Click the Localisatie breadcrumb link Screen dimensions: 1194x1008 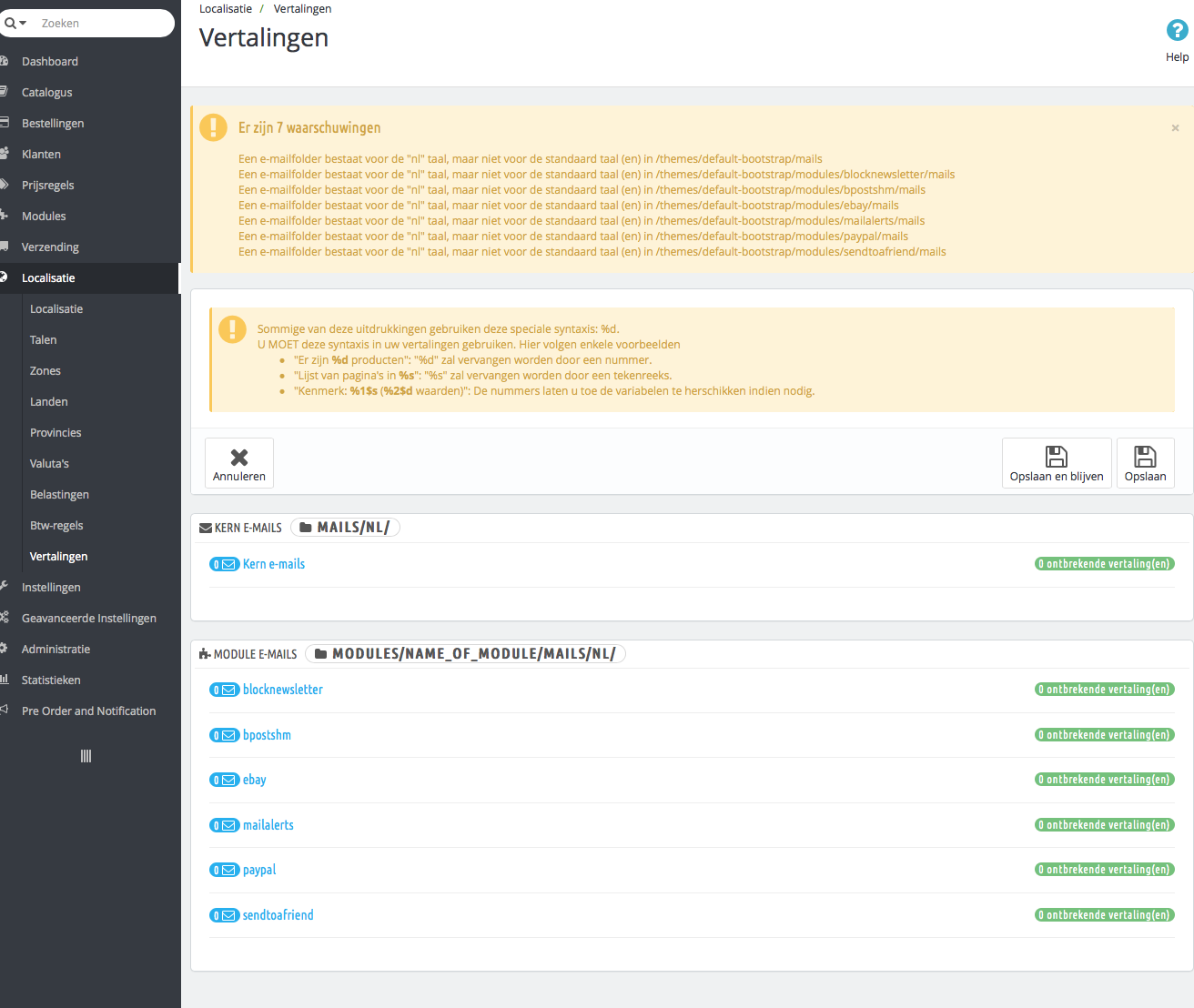(x=226, y=9)
